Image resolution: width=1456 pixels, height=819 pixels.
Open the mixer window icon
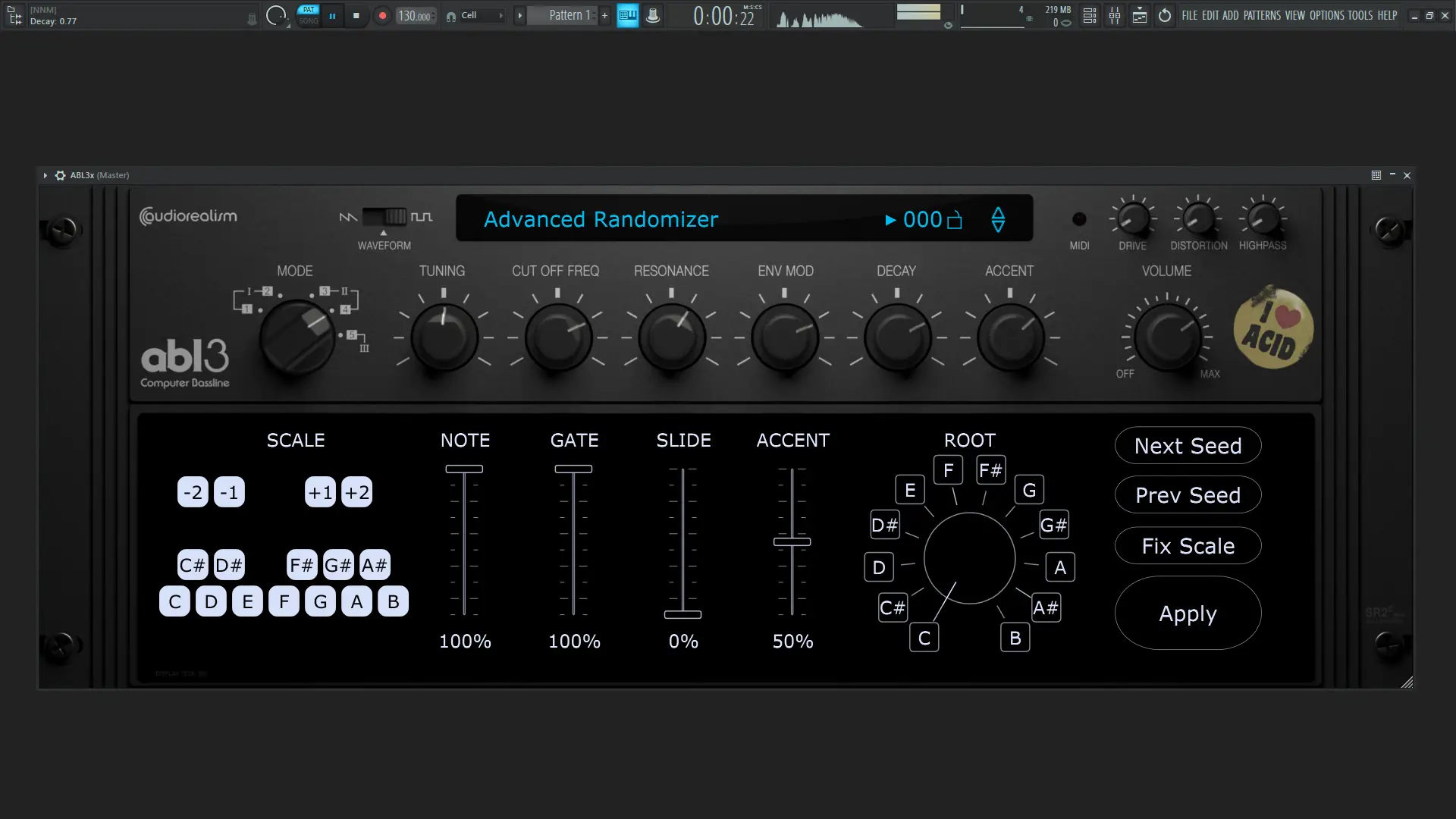[1114, 15]
